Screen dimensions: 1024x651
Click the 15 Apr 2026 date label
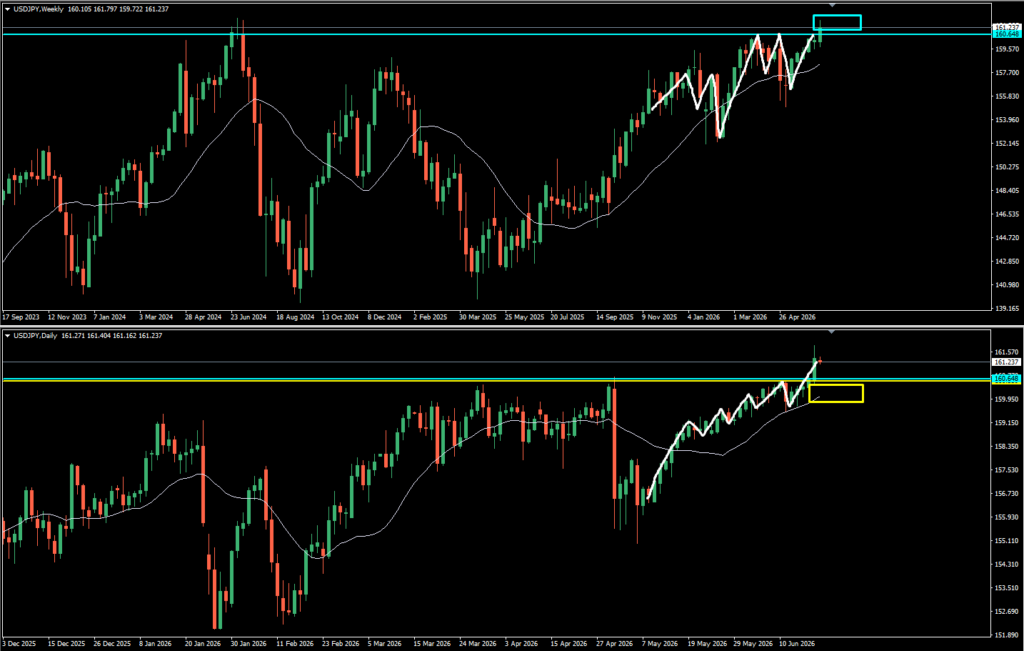pyautogui.click(x=567, y=643)
